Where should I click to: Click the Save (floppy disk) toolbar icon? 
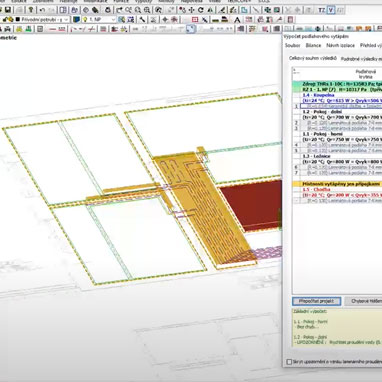7,10
